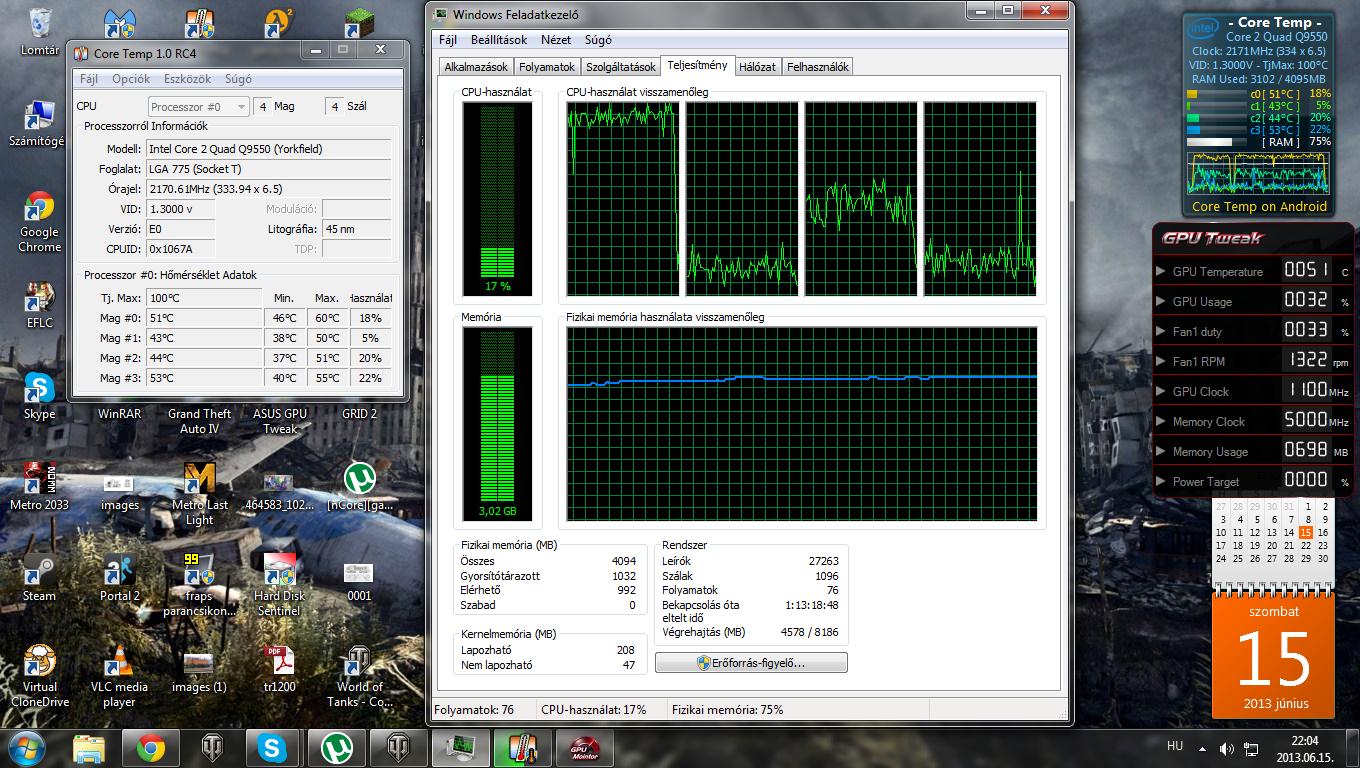
Task: Switch to the Alkalmazások tab
Action: [x=477, y=67]
